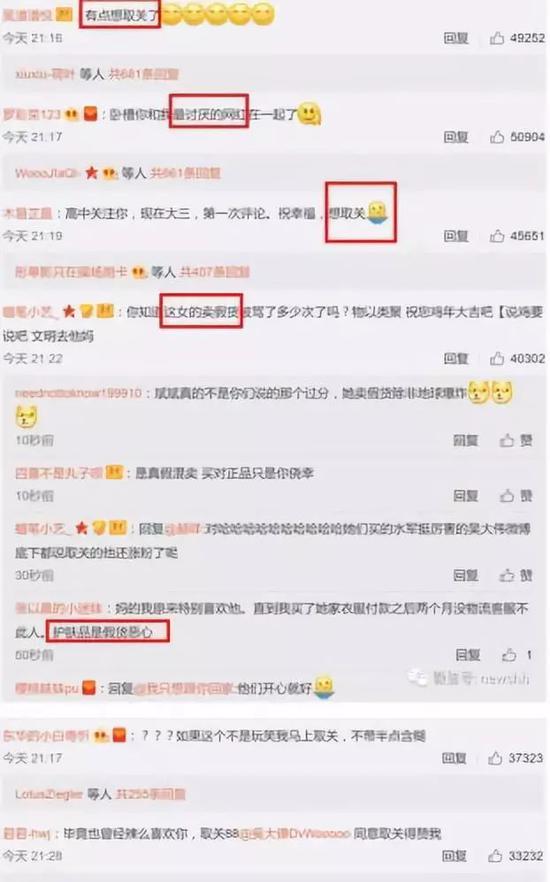550x882 pixels.
Task: Open the @吴大伟DVWooooo mention link
Action: 295,833
